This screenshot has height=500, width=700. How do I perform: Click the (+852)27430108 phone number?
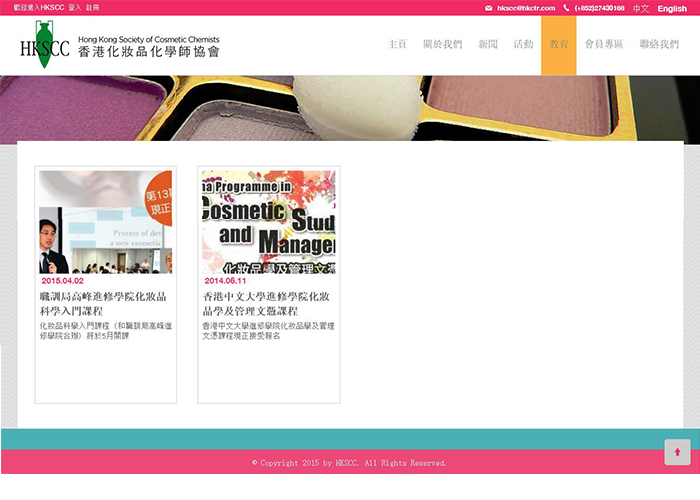click(x=600, y=8)
